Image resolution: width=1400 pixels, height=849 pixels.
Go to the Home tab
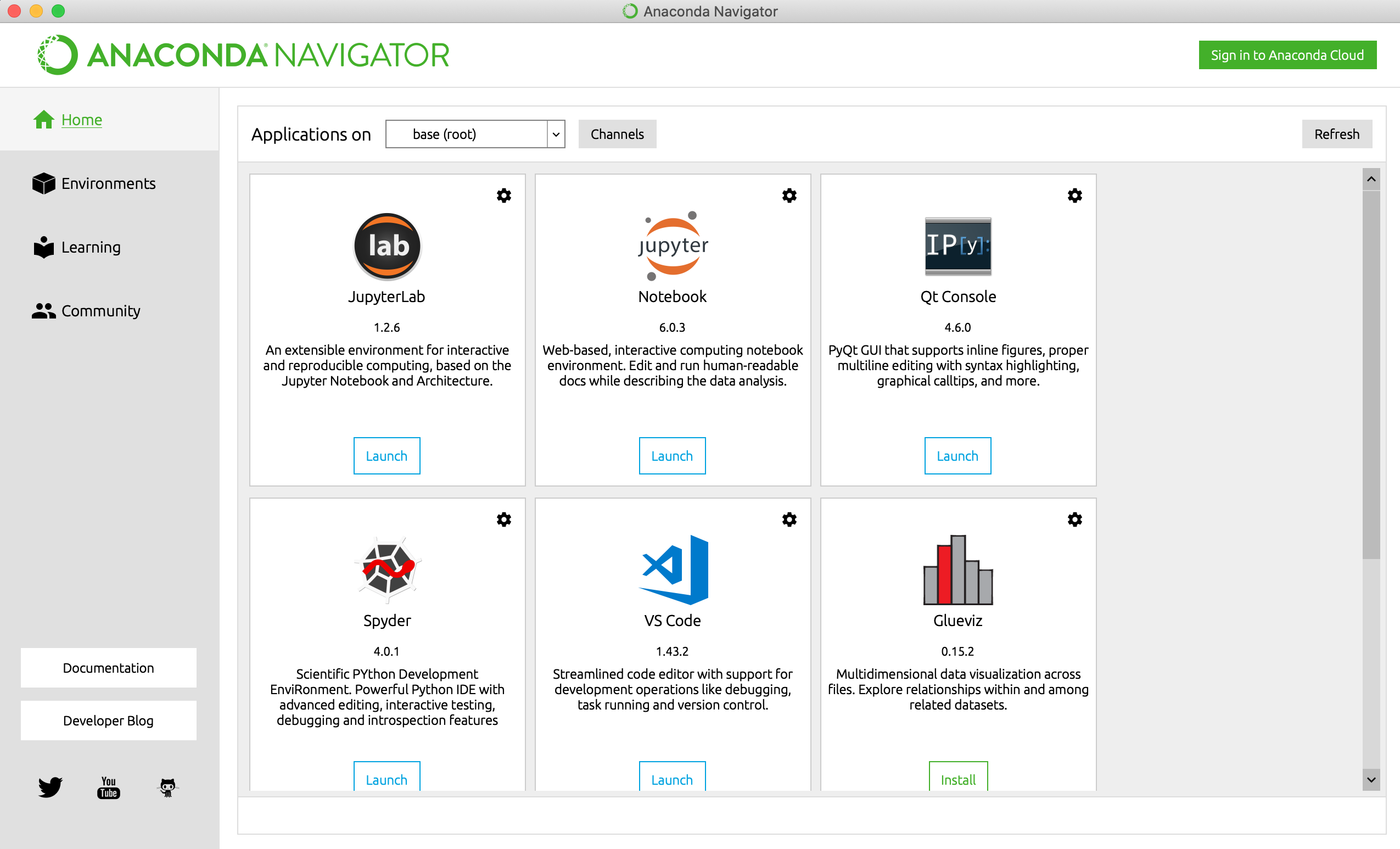(109, 119)
